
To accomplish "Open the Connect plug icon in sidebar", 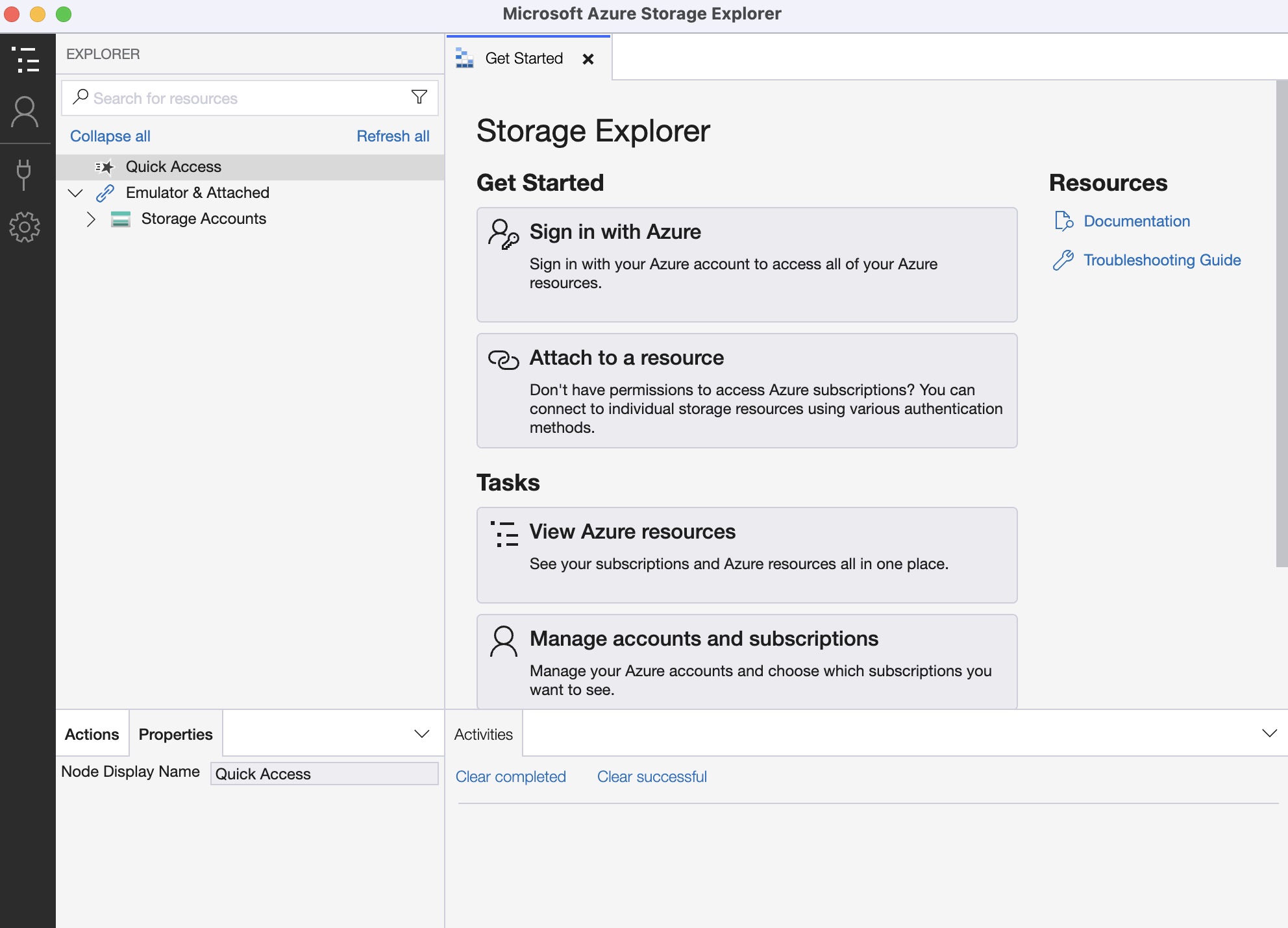I will click(x=24, y=175).
